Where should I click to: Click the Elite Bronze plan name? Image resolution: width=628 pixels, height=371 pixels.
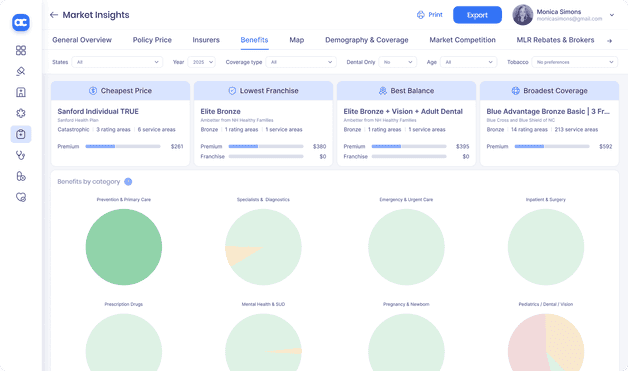pyautogui.click(x=221, y=111)
